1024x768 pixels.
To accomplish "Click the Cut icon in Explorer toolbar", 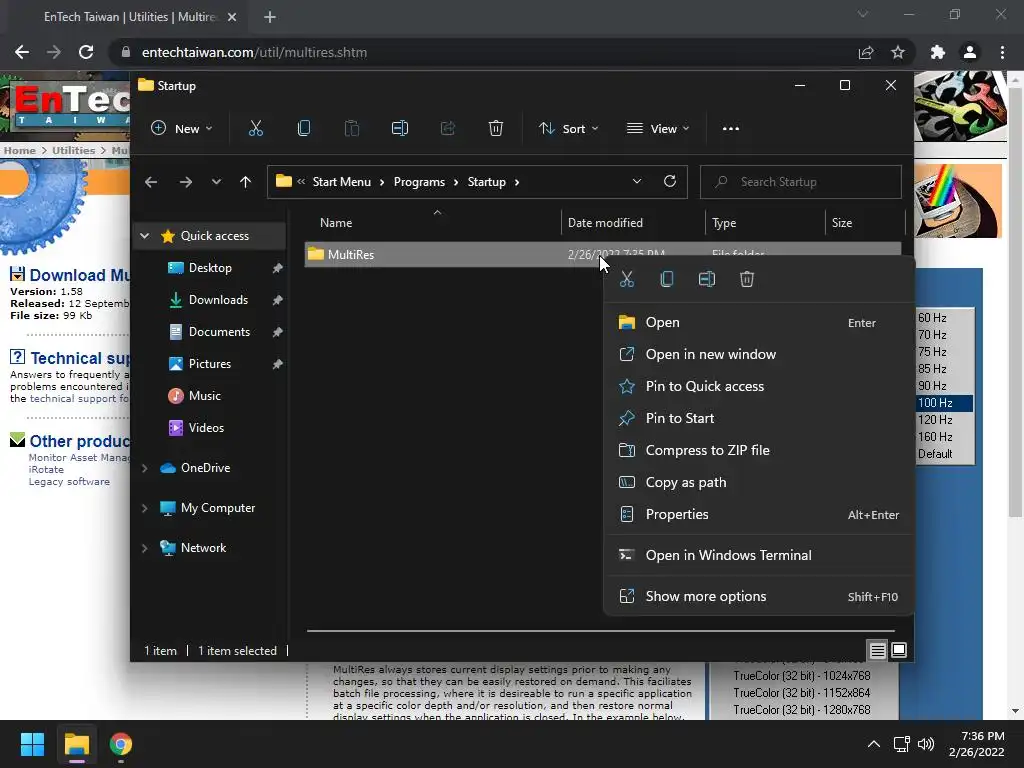I will tap(255, 129).
